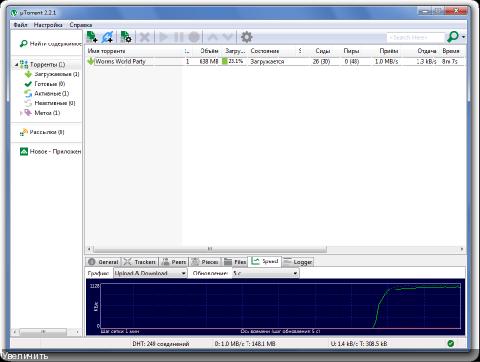Sort by Объём column header
The height and width of the screenshot is (362, 480).
209,51
